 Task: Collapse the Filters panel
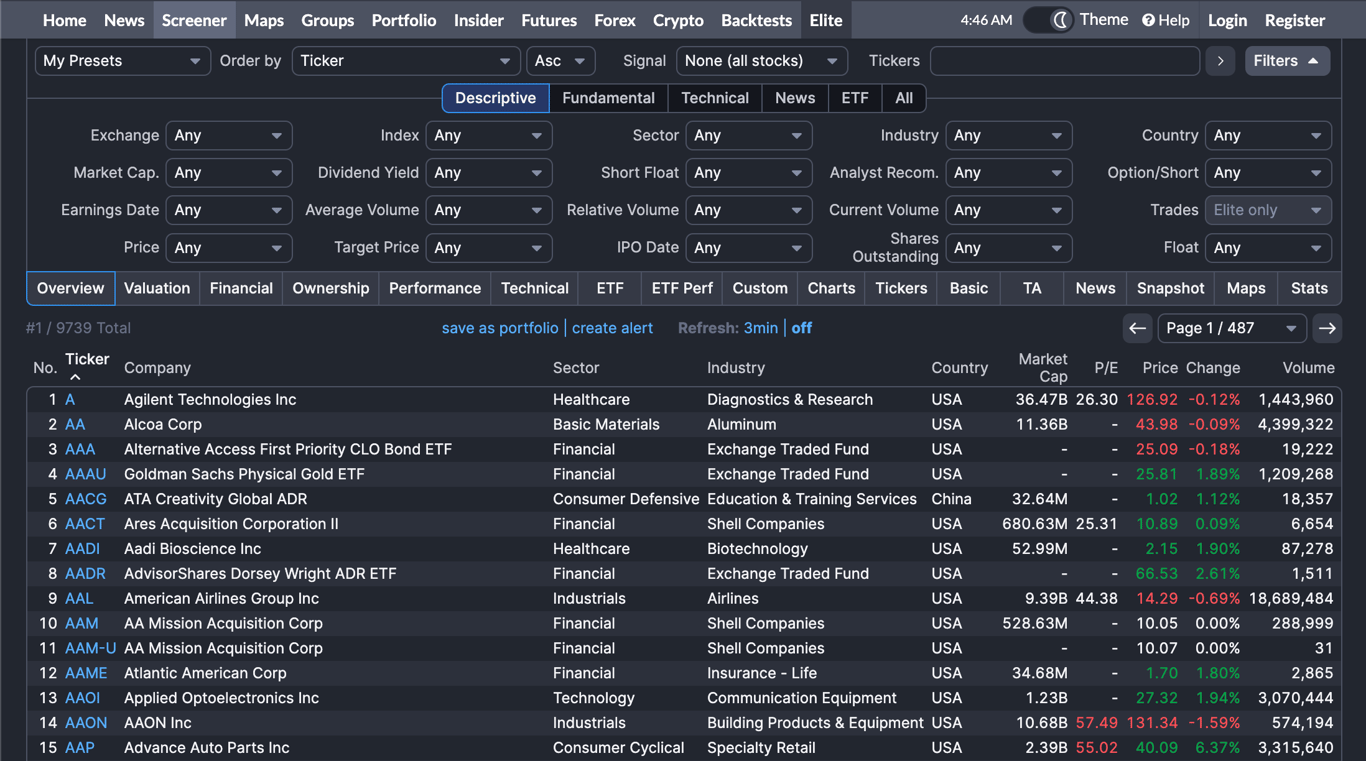tap(1287, 61)
